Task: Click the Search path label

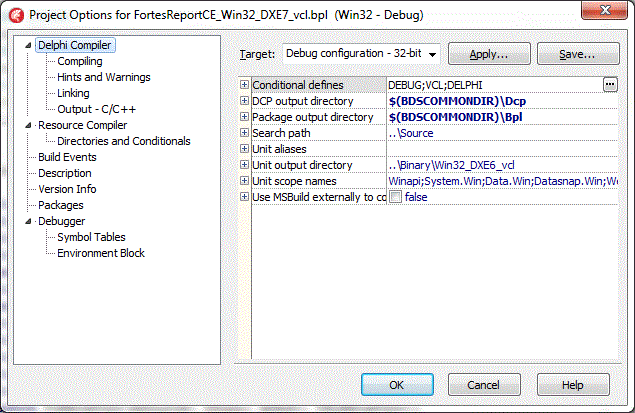Action: pos(281,133)
